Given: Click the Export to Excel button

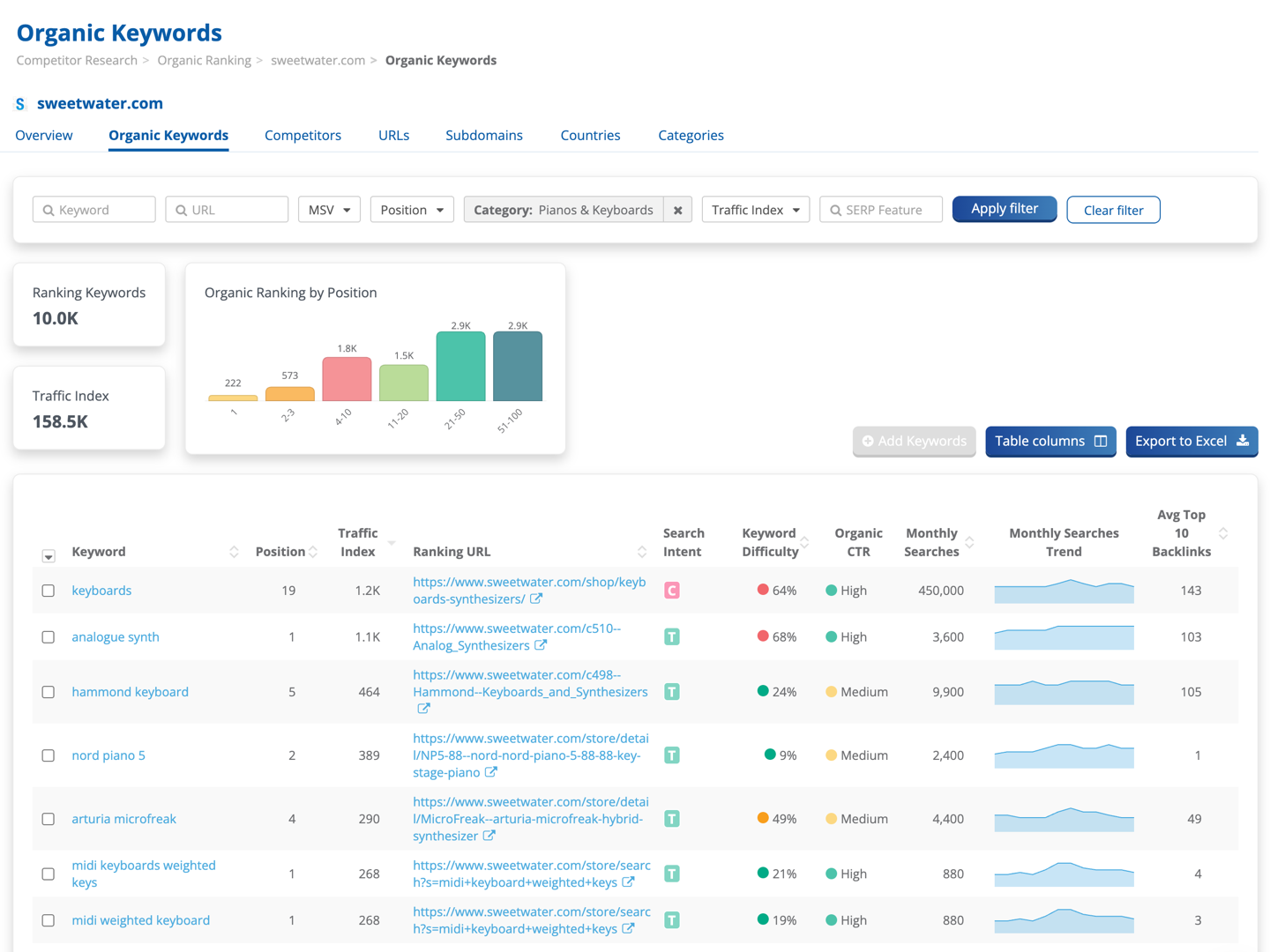Looking at the screenshot, I should coord(1192,442).
